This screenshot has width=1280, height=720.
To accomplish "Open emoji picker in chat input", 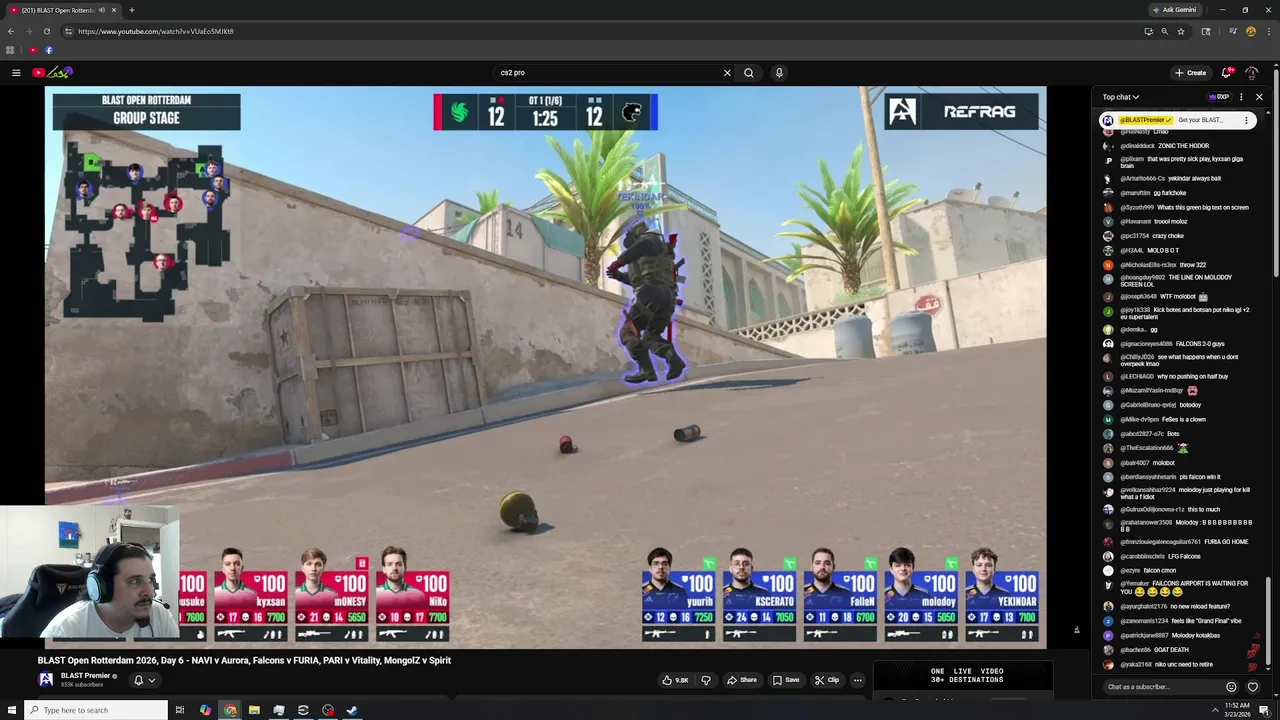I will coord(1231,687).
